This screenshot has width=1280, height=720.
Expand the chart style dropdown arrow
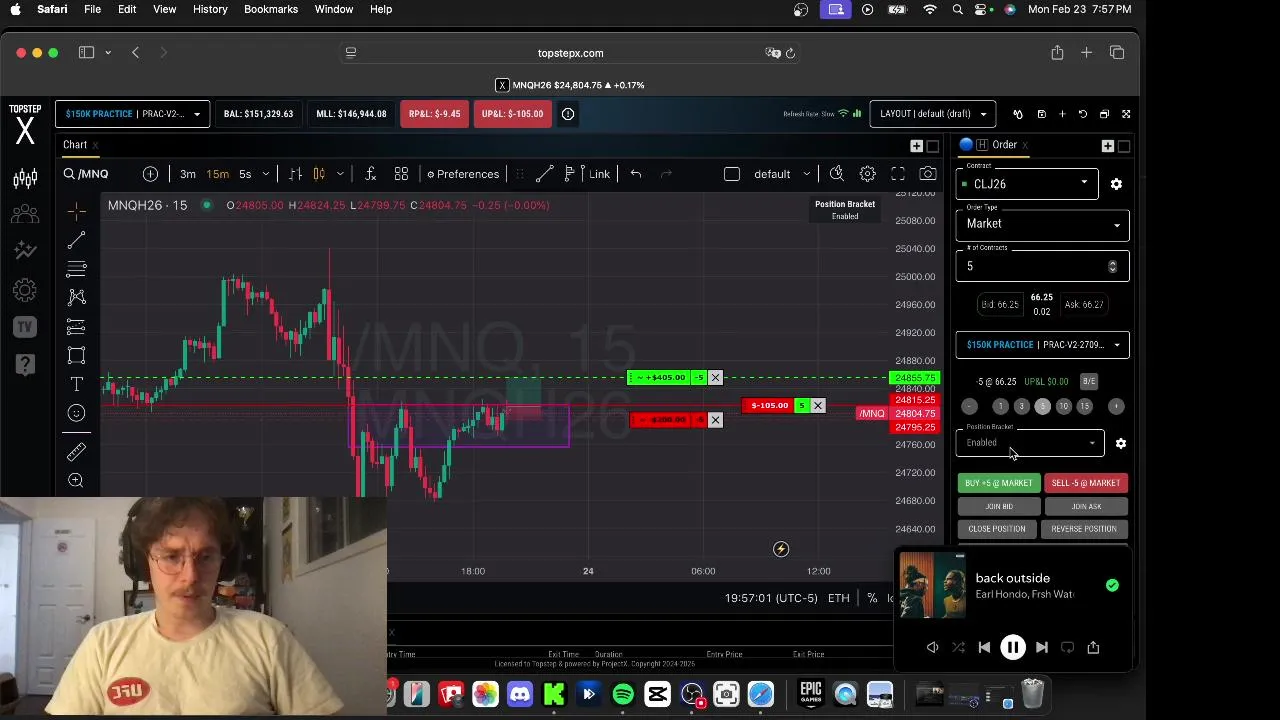click(340, 174)
